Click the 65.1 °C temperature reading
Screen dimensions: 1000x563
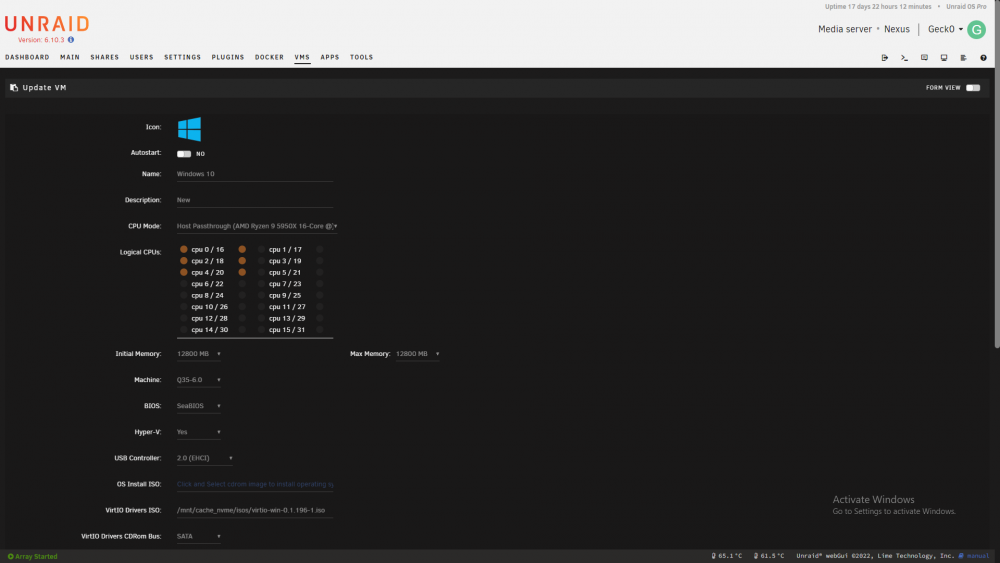730,556
